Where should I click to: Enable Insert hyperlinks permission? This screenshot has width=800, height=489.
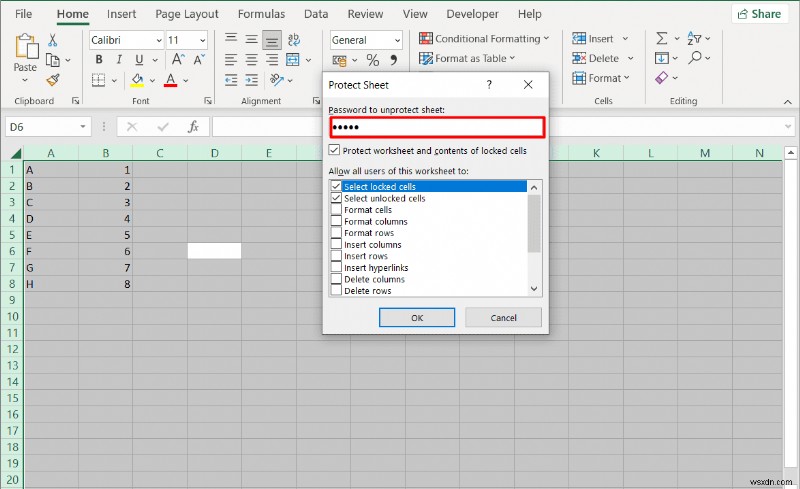click(x=336, y=267)
